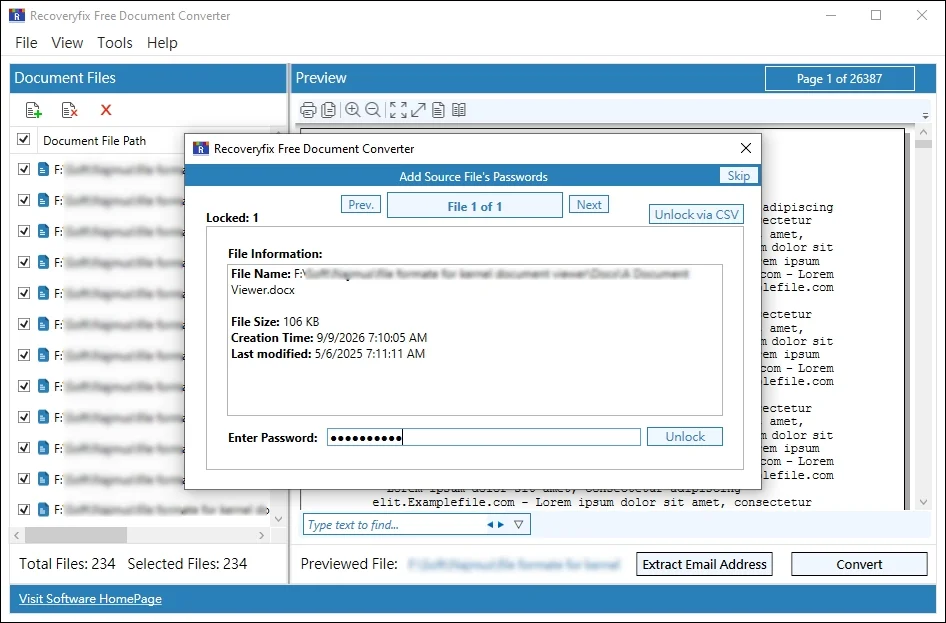Click the Skip button
The height and width of the screenshot is (623, 946).
pyautogui.click(x=738, y=176)
